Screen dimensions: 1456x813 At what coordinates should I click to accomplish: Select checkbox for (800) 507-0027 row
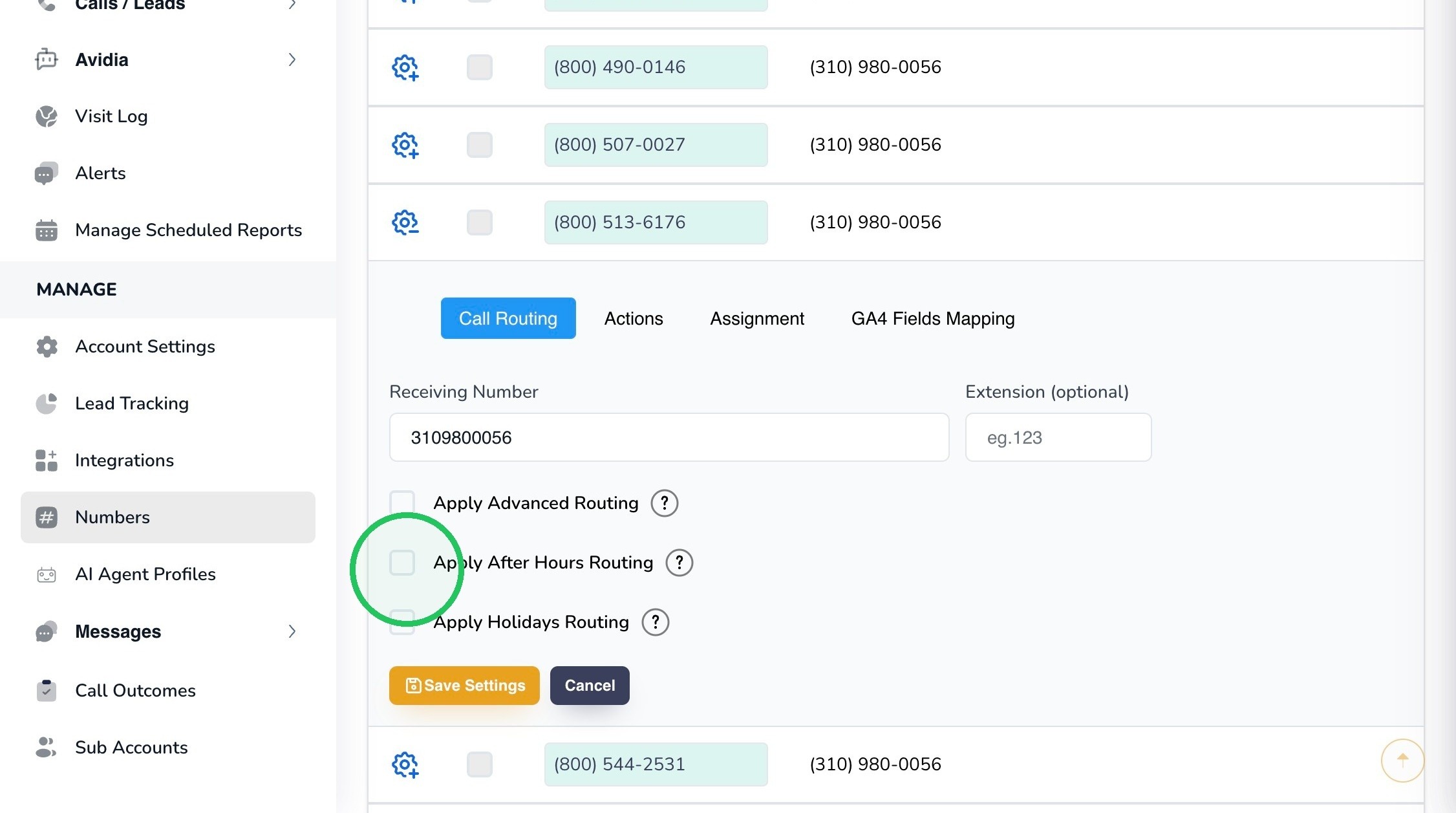[x=480, y=145]
